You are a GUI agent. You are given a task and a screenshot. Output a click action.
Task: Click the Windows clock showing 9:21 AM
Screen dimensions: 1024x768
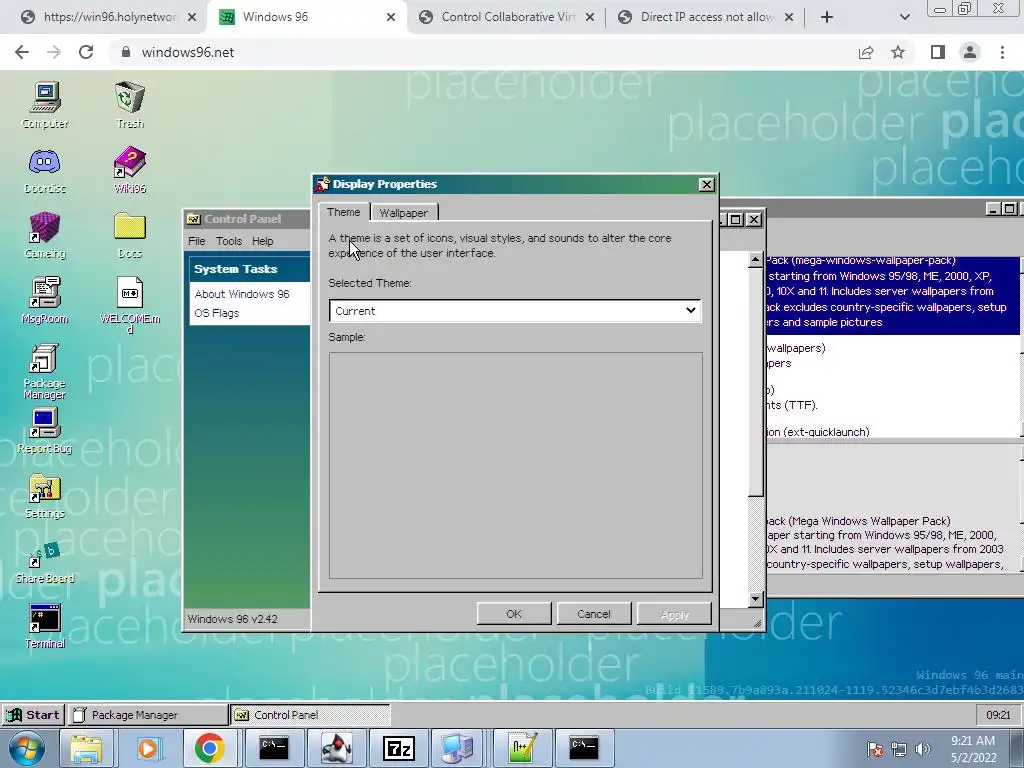(973, 749)
